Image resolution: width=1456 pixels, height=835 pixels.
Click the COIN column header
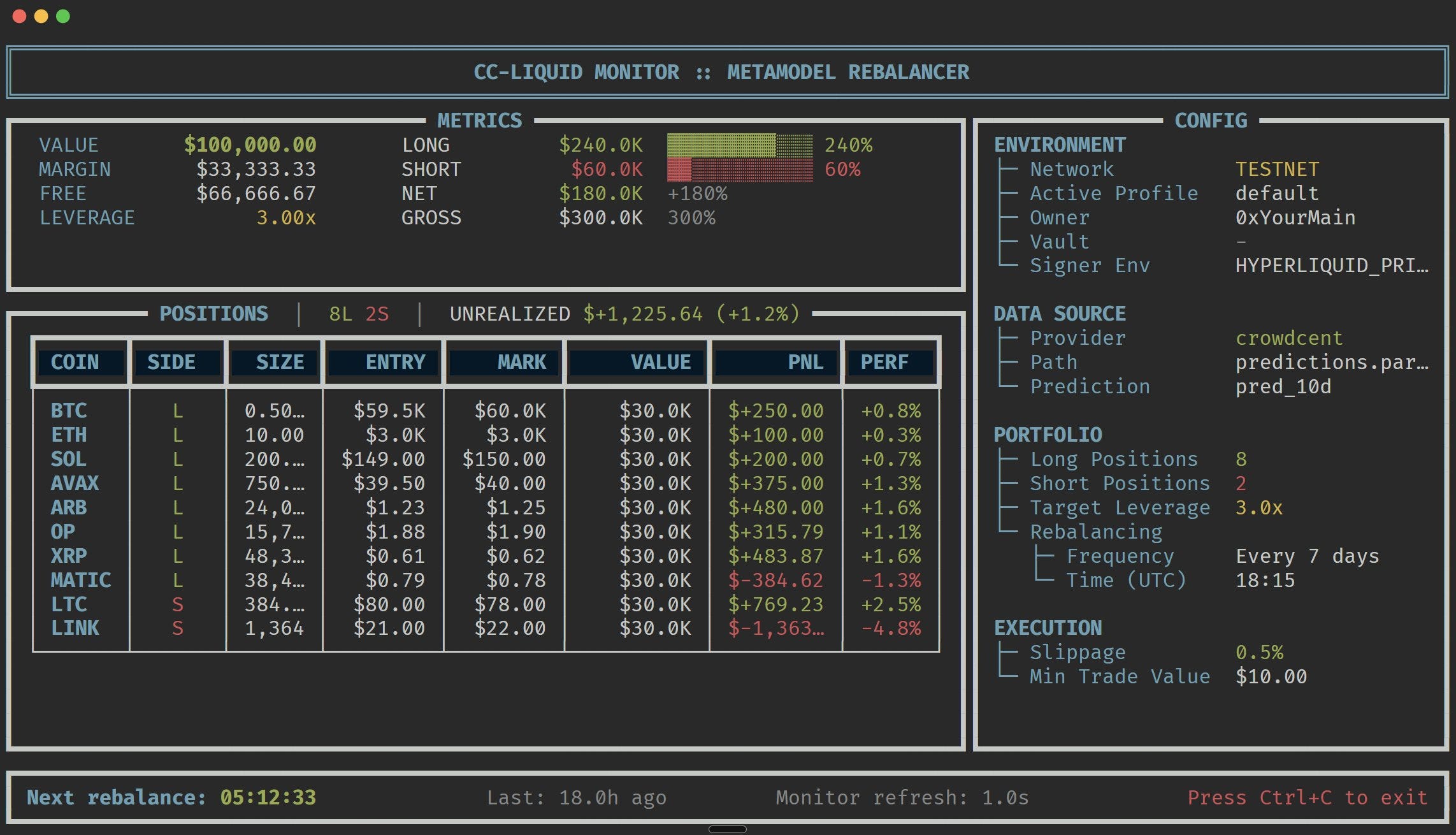click(75, 362)
